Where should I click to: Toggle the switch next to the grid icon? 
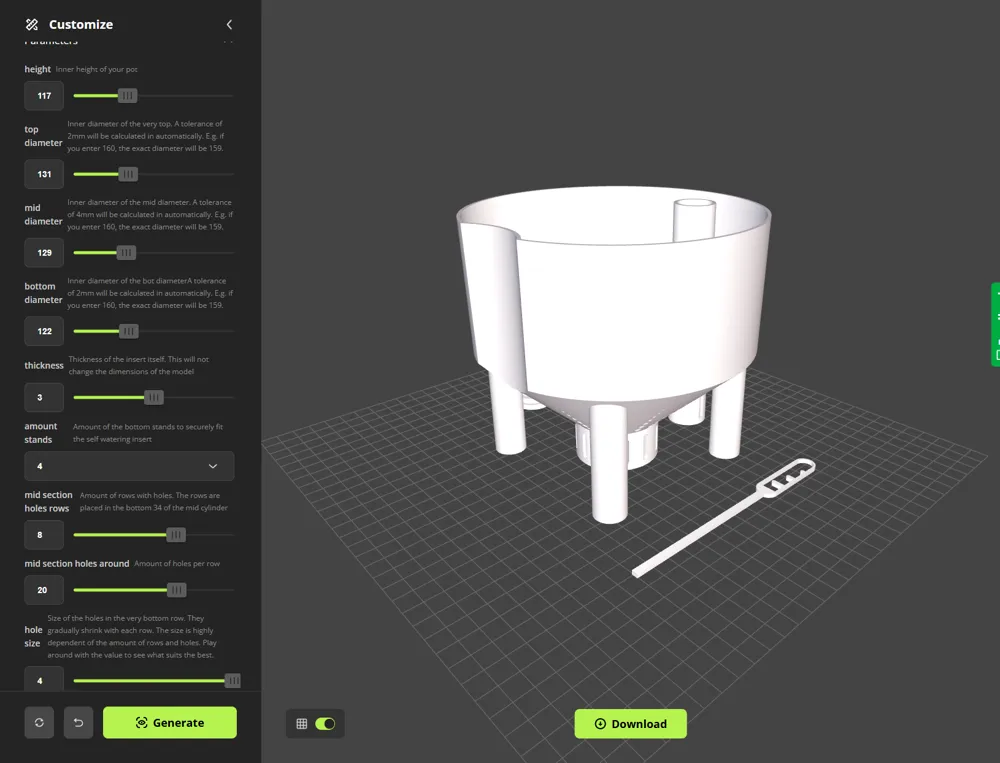[327, 723]
